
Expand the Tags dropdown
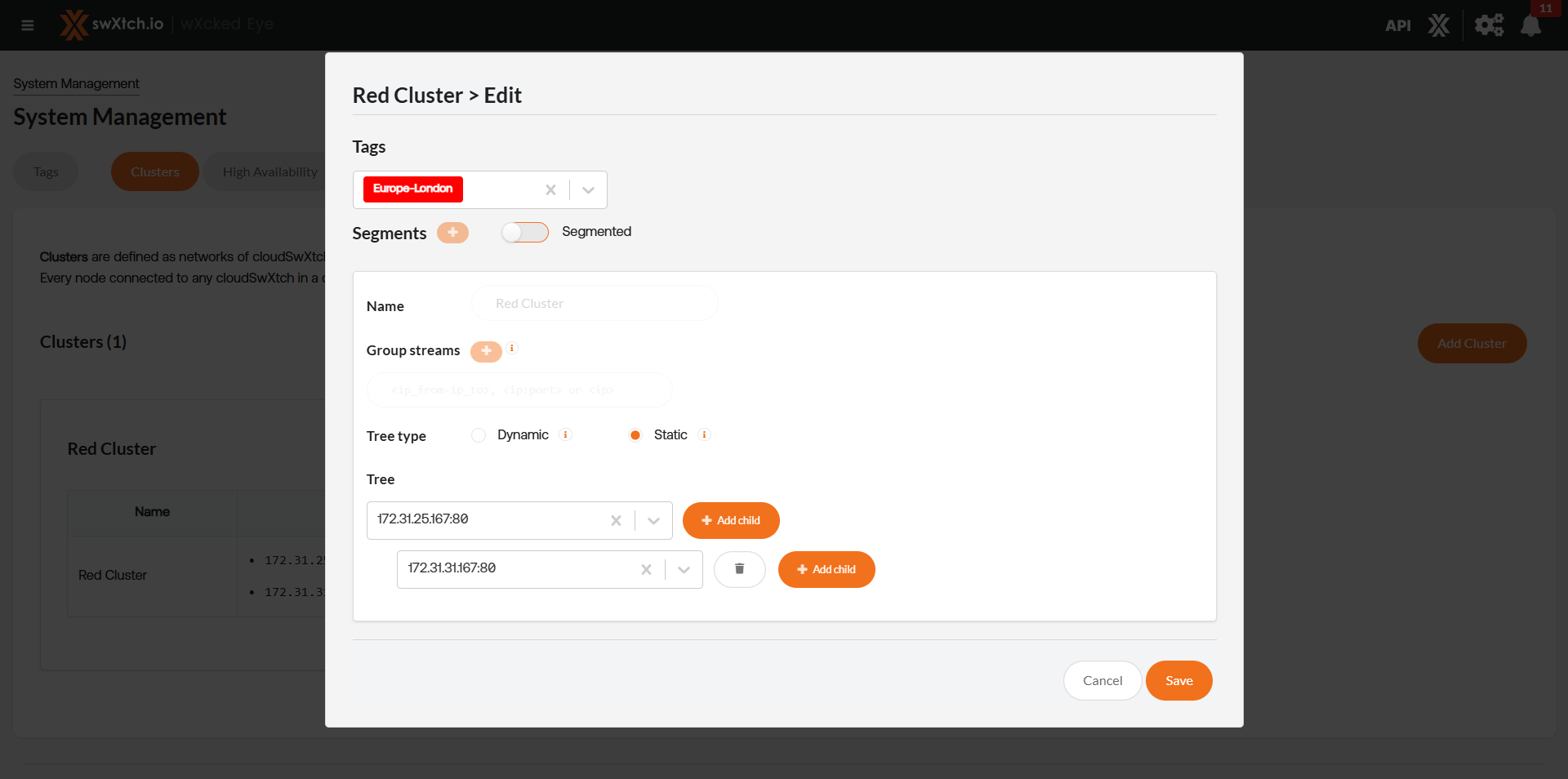click(x=588, y=189)
